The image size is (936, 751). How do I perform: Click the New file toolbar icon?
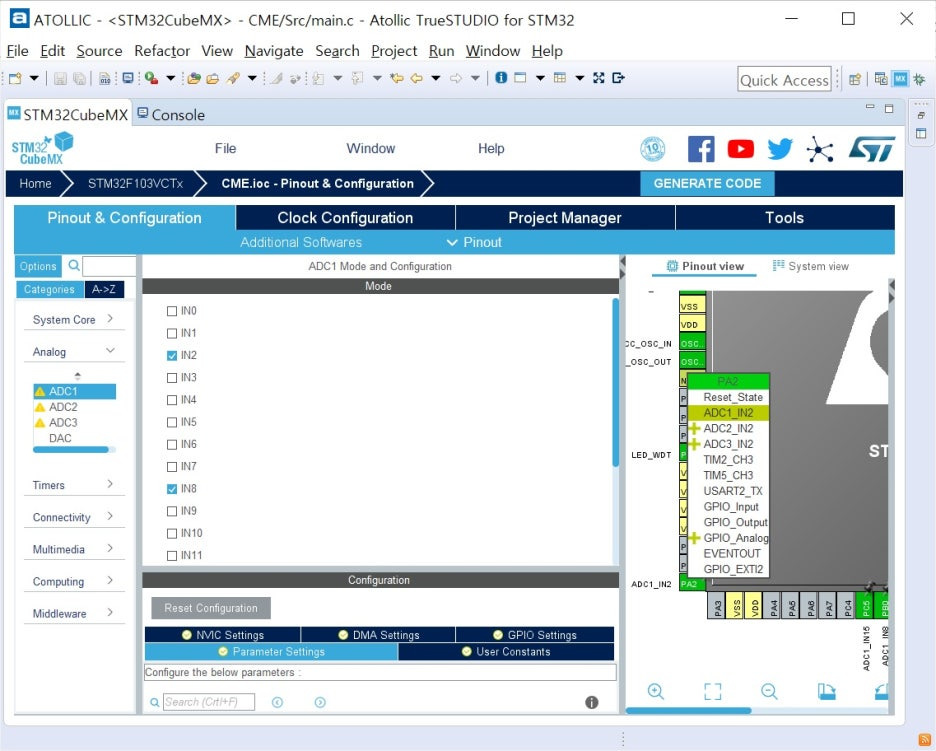(15, 78)
